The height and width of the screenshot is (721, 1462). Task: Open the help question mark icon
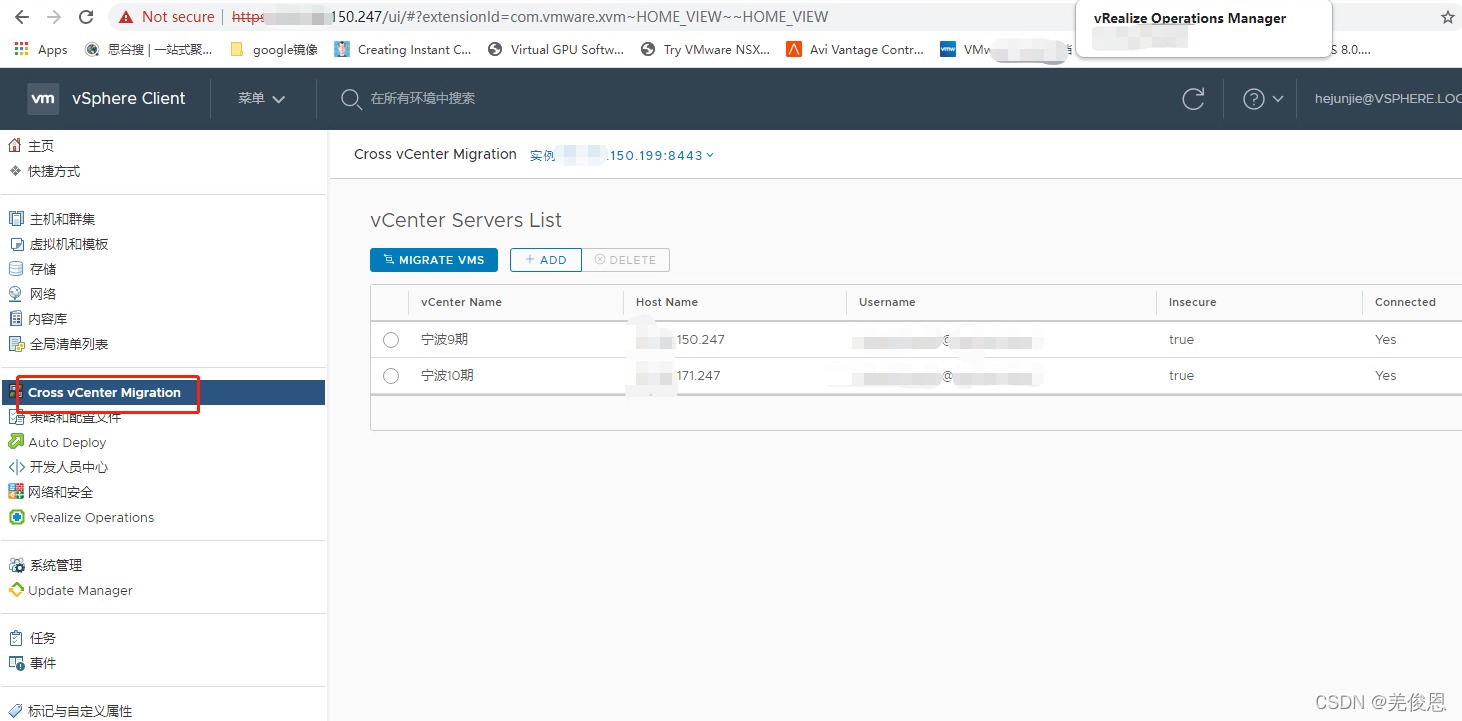[1253, 99]
